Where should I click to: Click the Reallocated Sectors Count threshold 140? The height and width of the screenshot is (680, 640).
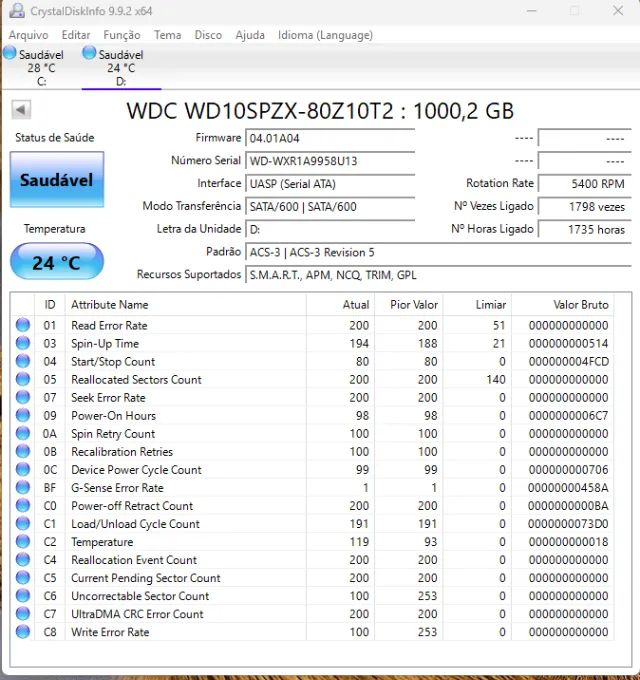(x=496, y=379)
